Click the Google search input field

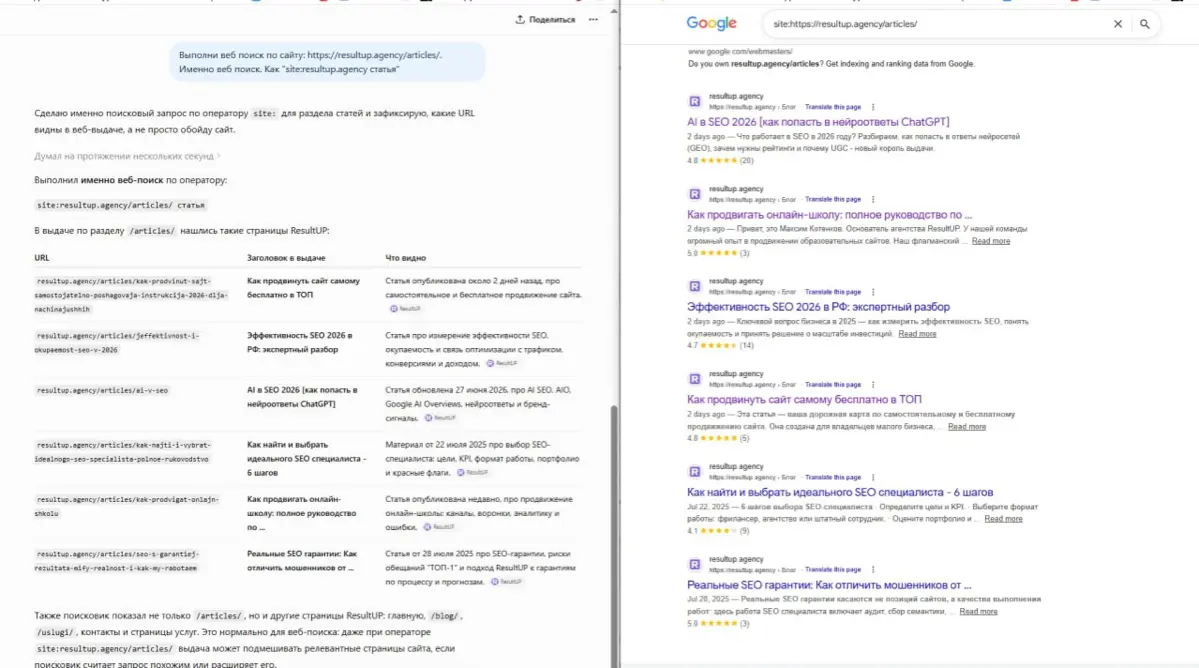[937, 24]
